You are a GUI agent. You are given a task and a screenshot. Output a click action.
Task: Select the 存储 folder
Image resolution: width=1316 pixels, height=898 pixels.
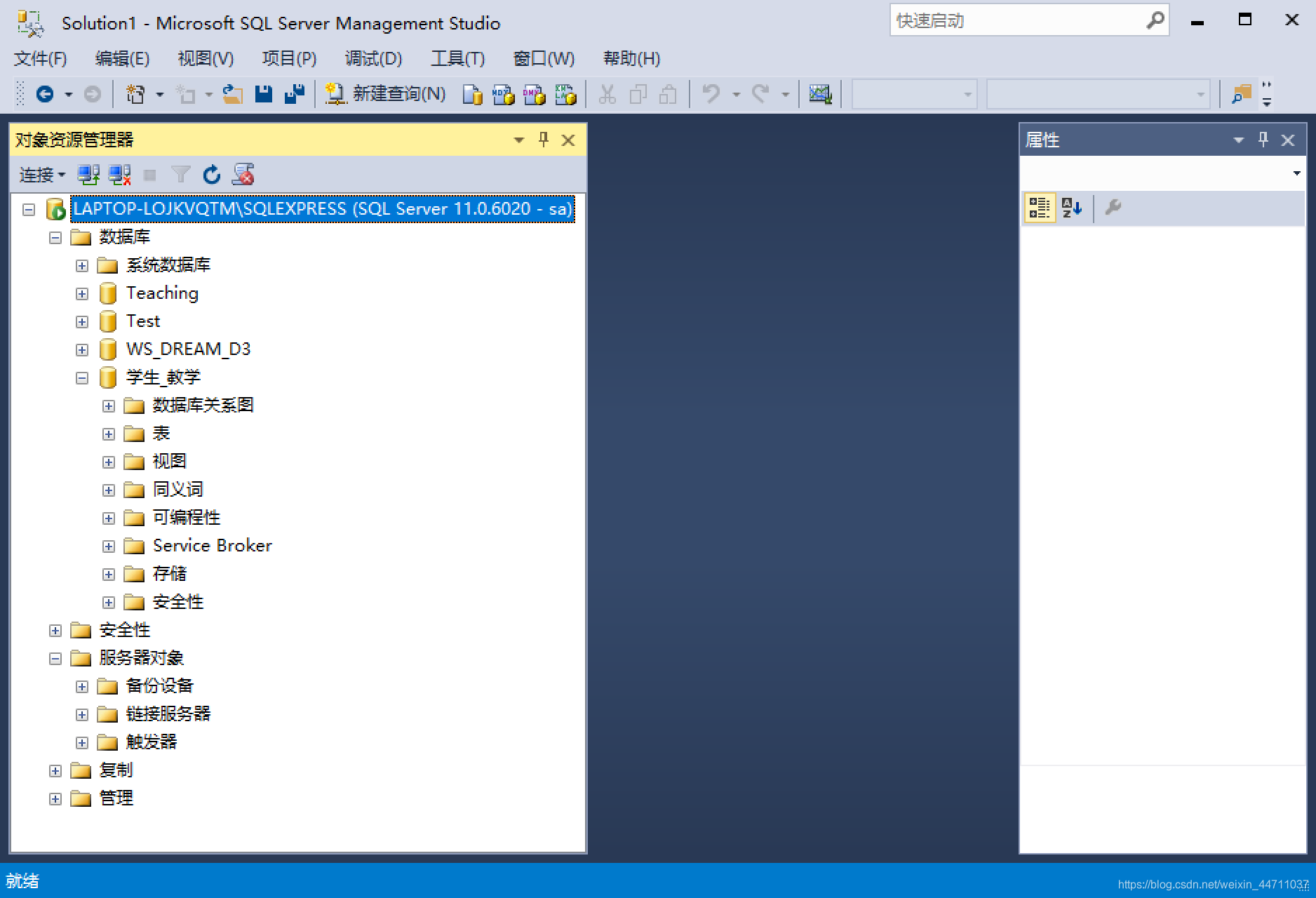coord(170,574)
